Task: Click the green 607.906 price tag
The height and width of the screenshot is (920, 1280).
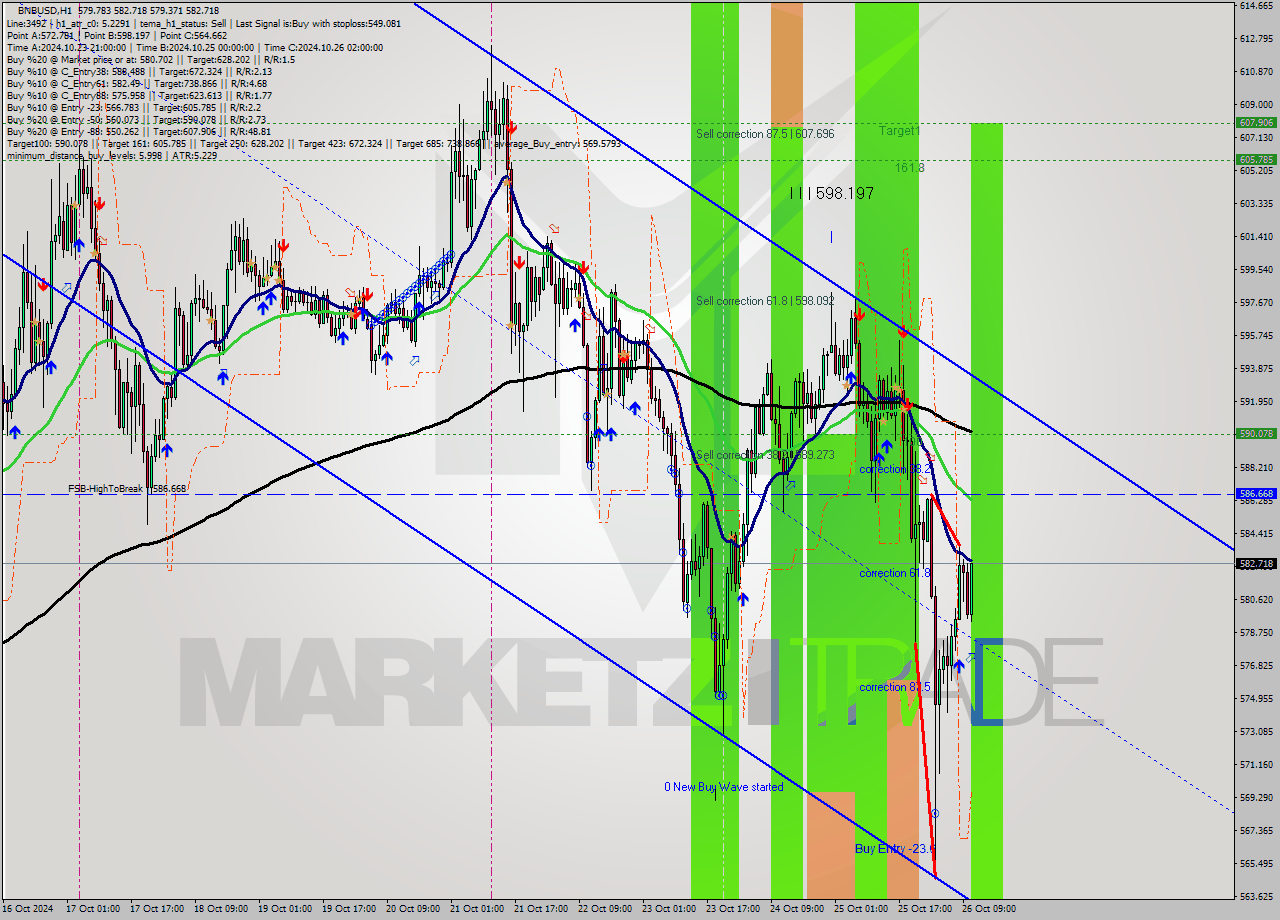Action: [1256, 122]
